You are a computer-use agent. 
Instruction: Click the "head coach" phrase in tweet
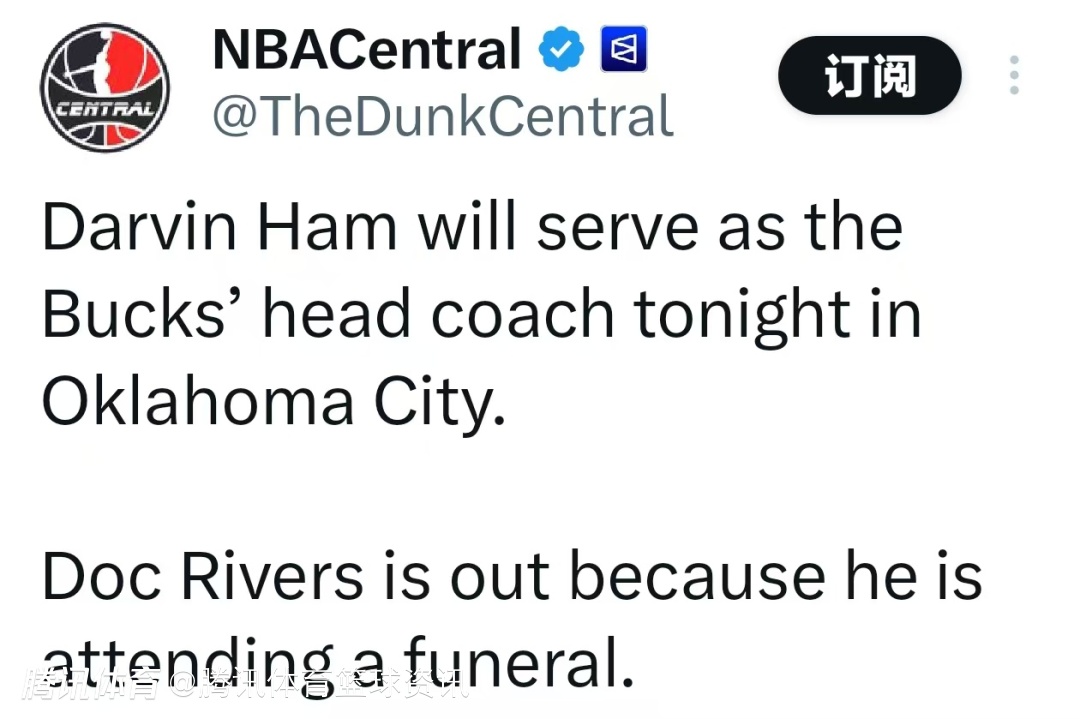pos(438,313)
